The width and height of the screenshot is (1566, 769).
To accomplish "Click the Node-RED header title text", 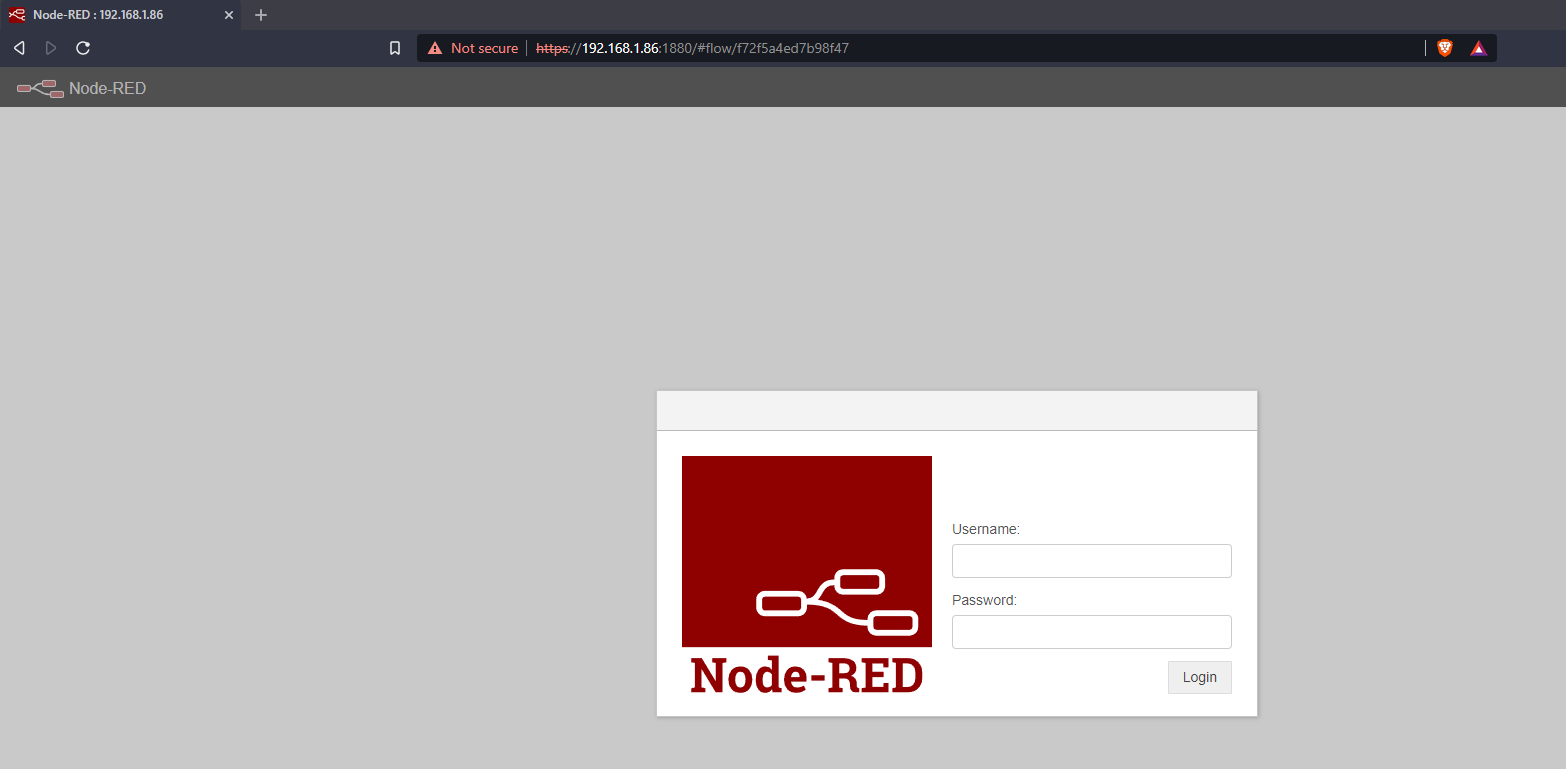I will pos(107,88).
